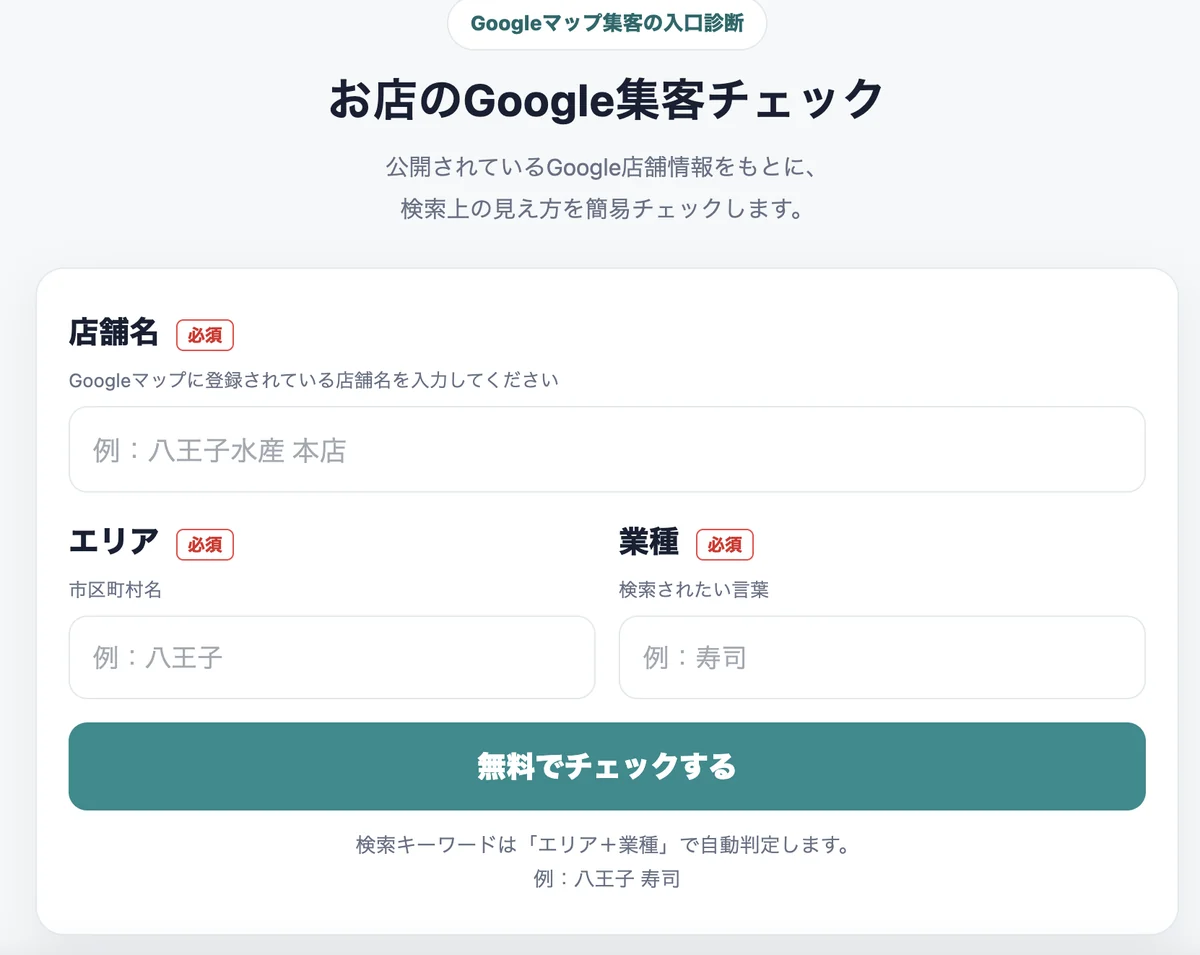
Task: Click the 店舗名 label
Action: pos(114,332)
